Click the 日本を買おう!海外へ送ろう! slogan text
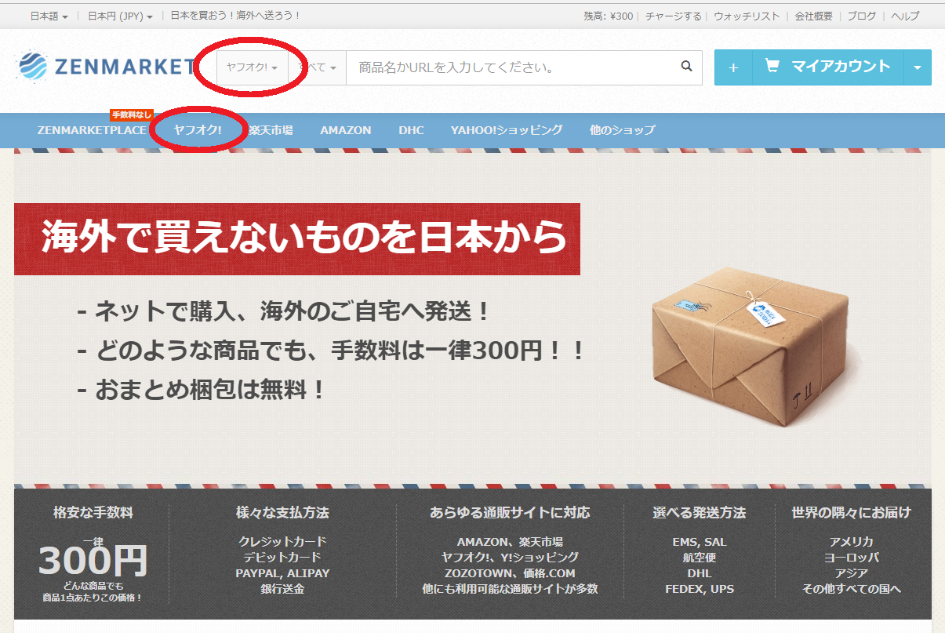Viewport: 945px width, 633px height. [235, 16]
